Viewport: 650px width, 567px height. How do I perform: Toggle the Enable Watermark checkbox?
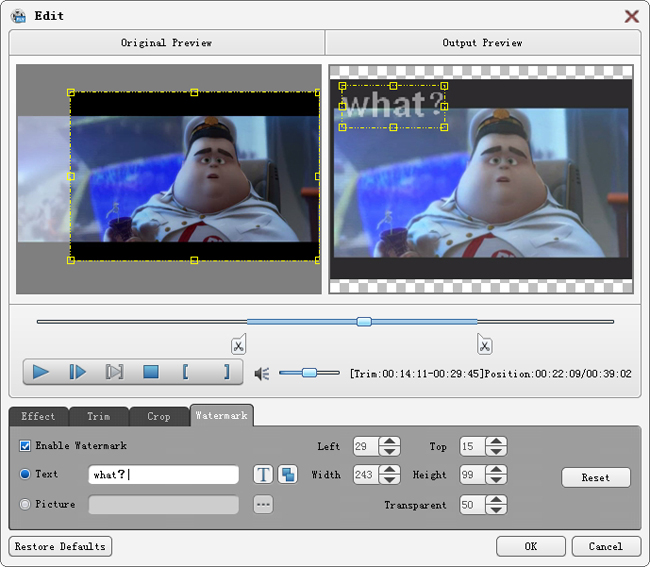point(25,446)
